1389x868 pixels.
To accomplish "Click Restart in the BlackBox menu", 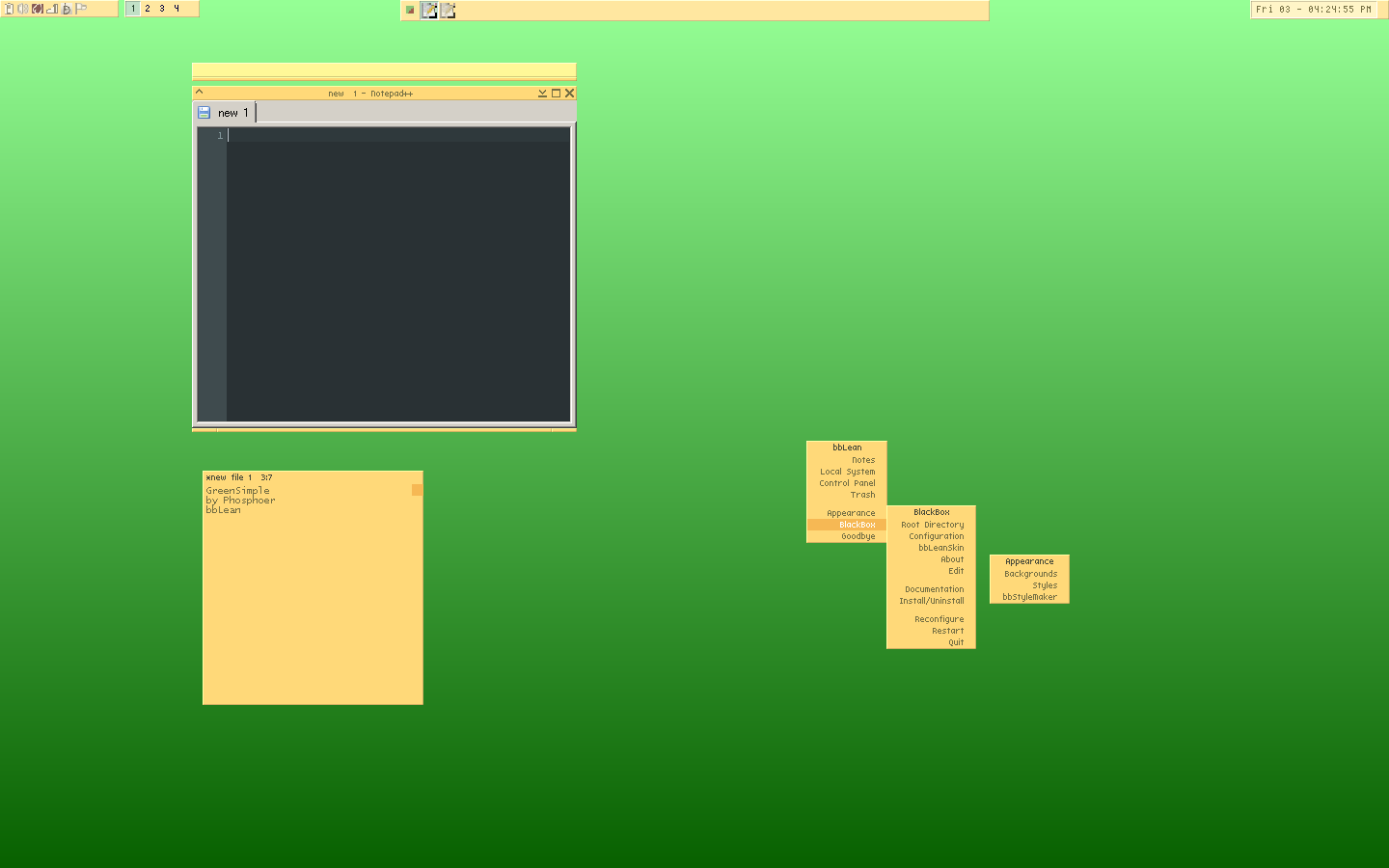I will click(x=946, y=631).
